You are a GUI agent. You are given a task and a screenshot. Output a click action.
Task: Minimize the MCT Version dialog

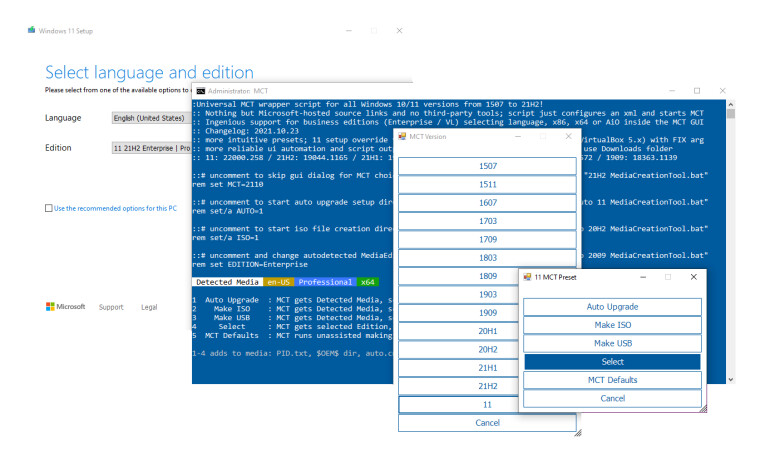tap(517, 136)
